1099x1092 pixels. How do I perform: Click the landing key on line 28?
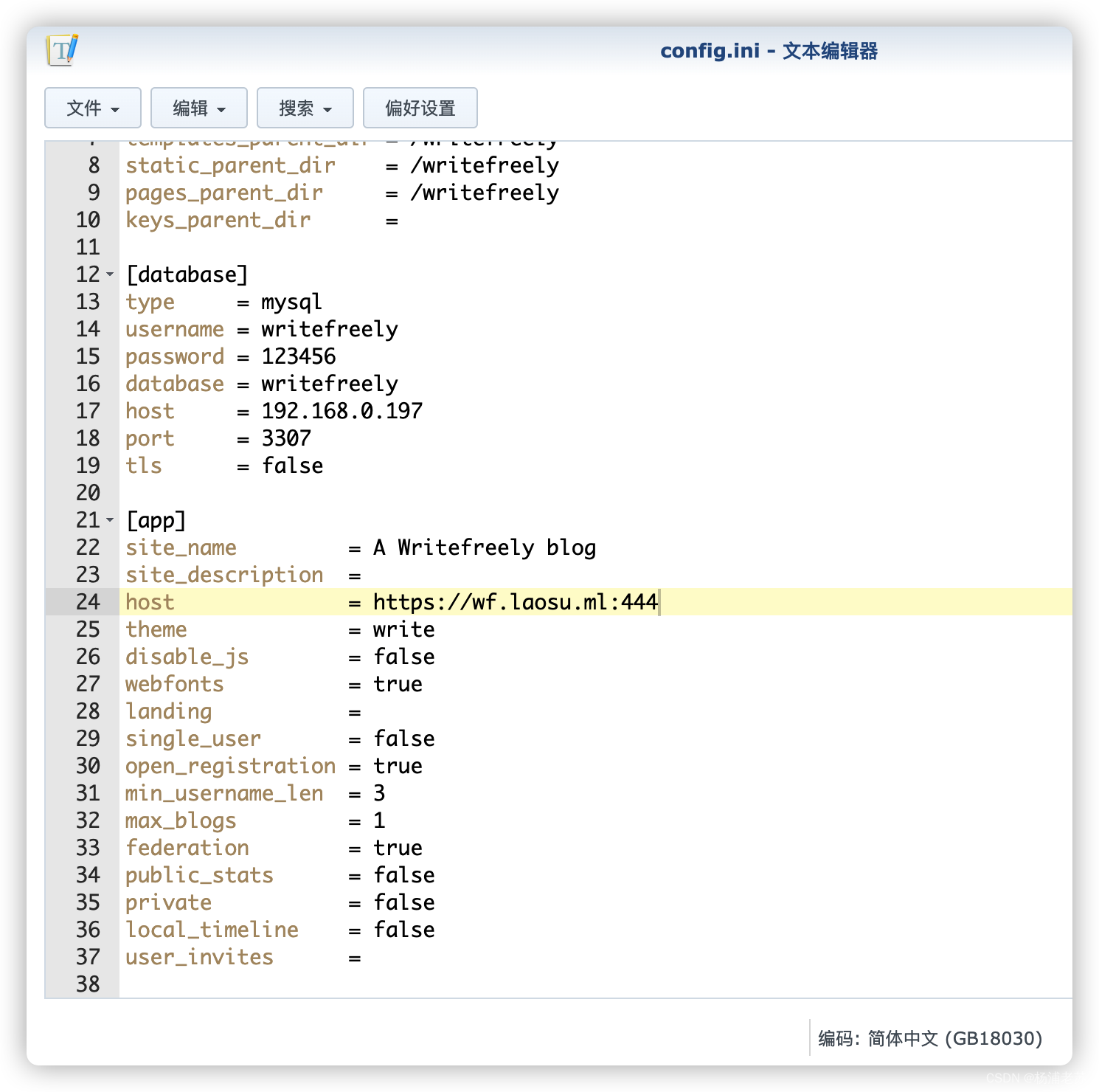coord(168,711)
